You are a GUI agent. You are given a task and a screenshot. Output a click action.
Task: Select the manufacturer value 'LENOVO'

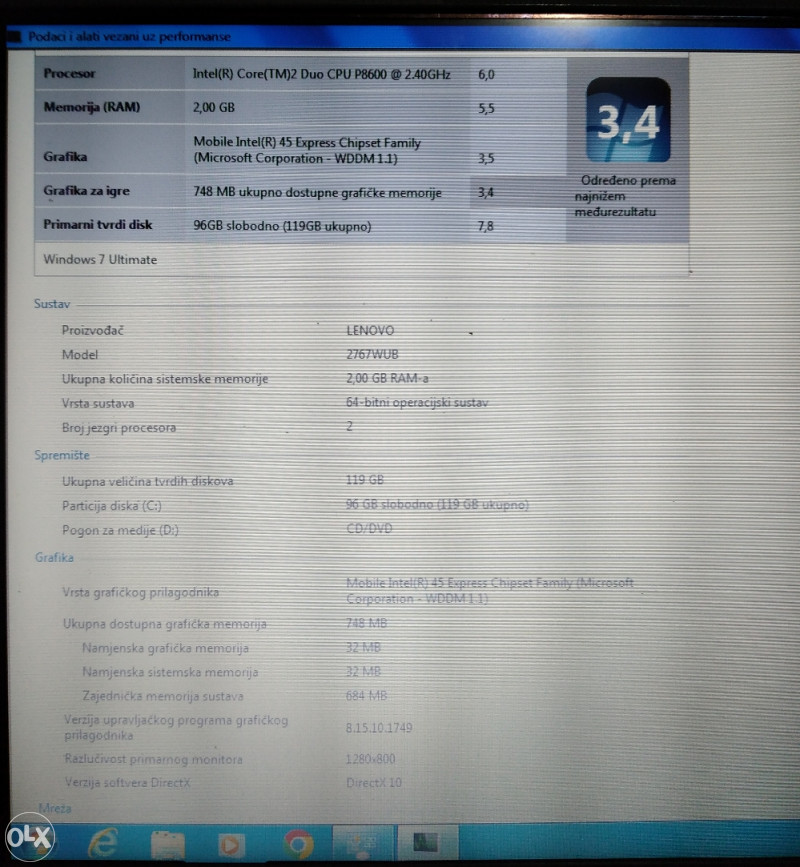pos(370,330)
